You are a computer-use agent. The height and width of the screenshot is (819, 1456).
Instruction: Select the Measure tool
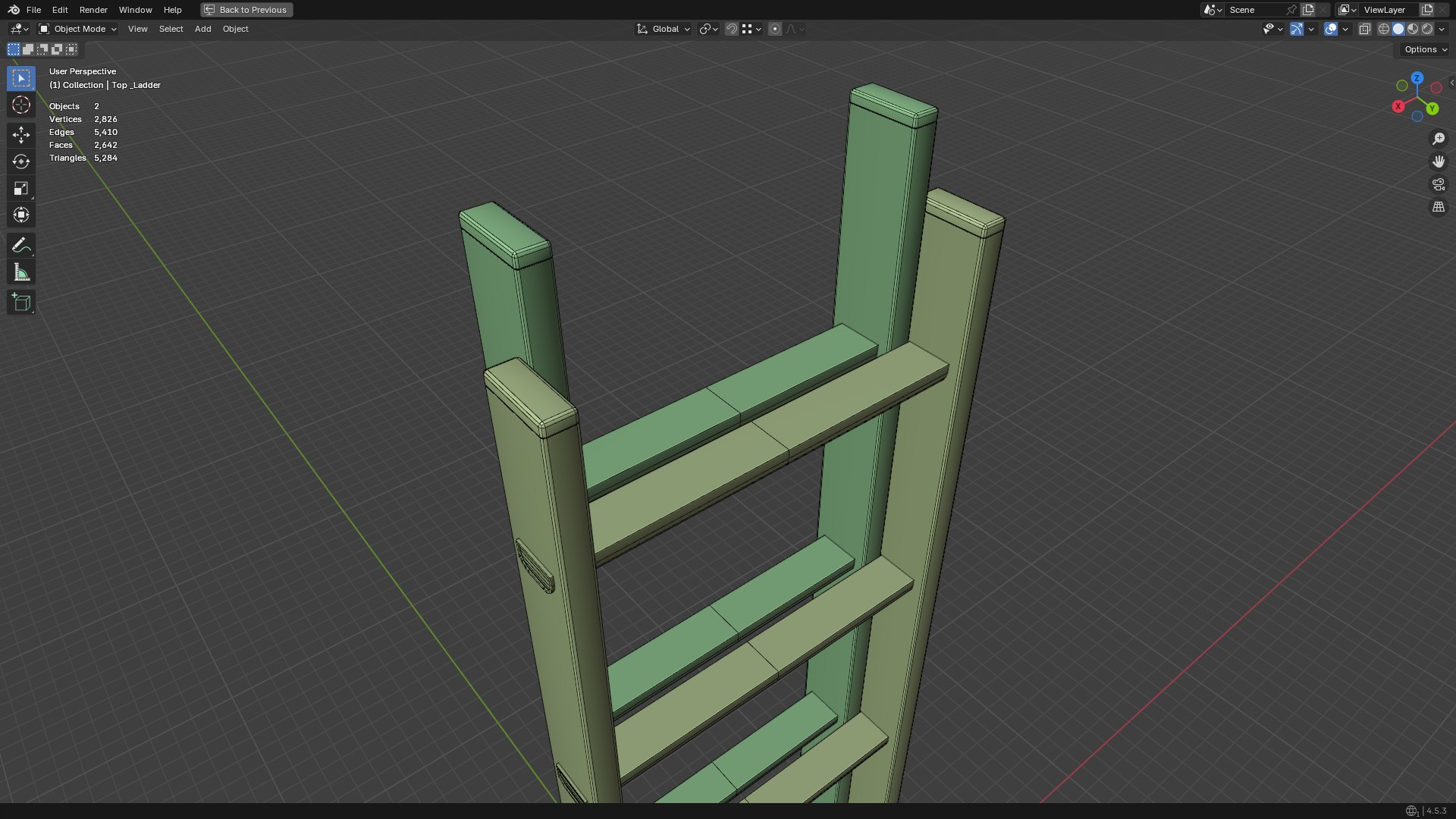tap(21, 271)
